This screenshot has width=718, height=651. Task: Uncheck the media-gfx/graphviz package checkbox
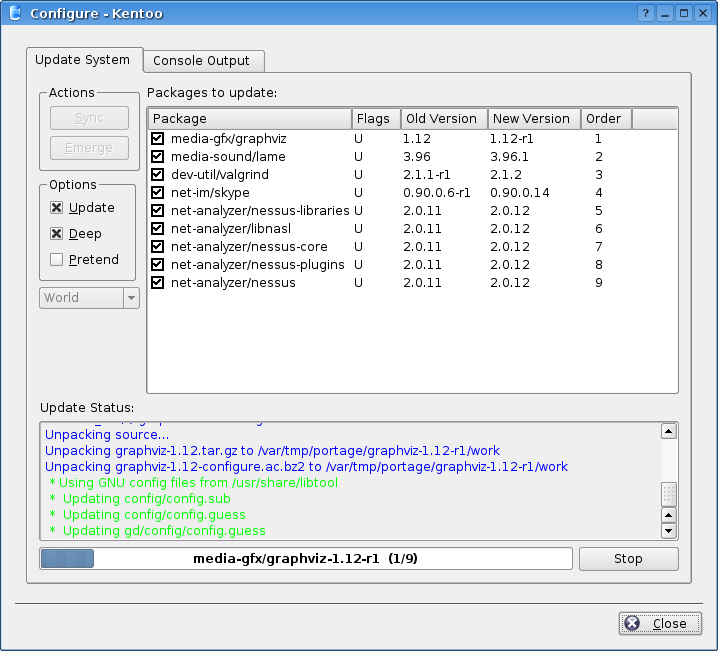pyautogui.click(x=158, y=138)
